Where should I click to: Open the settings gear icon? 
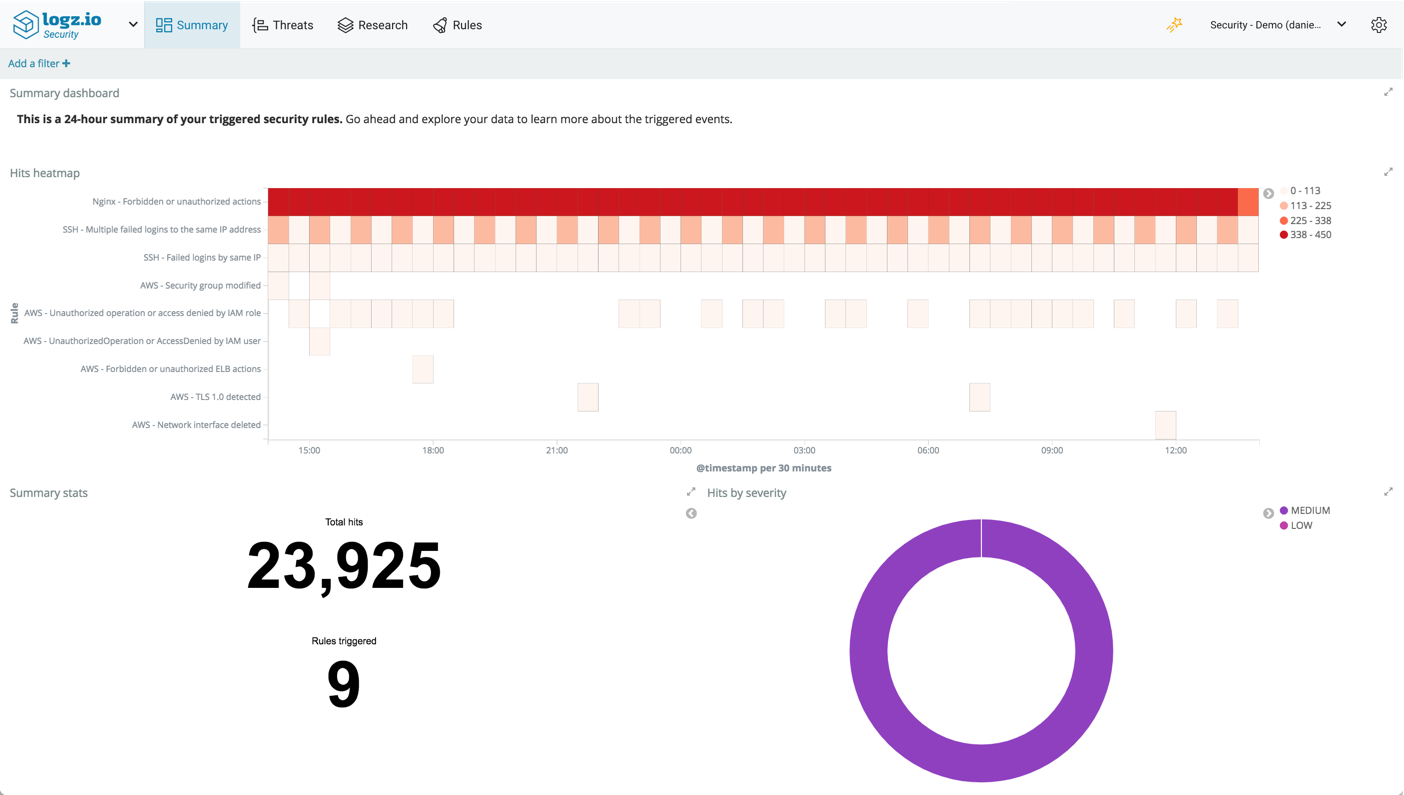[x=1379, y=25]
